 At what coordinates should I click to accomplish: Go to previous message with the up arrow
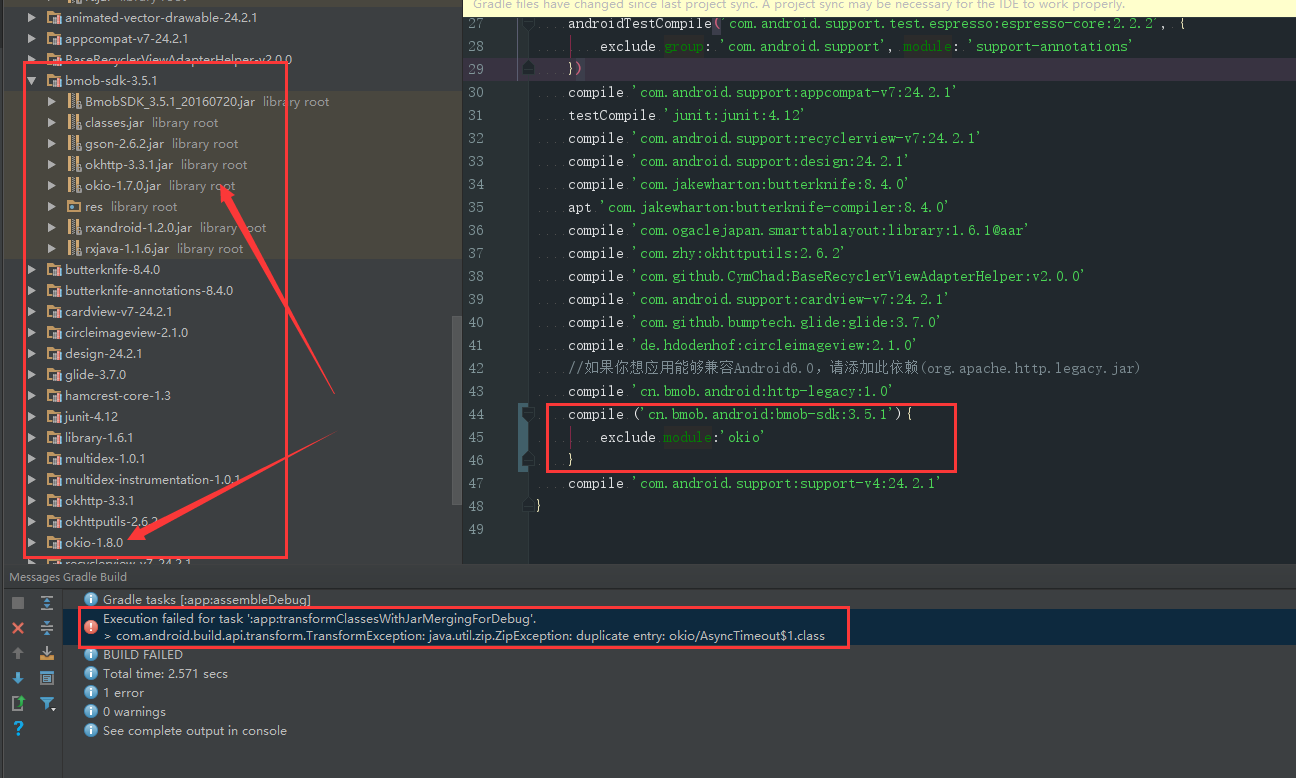[17, 653]
